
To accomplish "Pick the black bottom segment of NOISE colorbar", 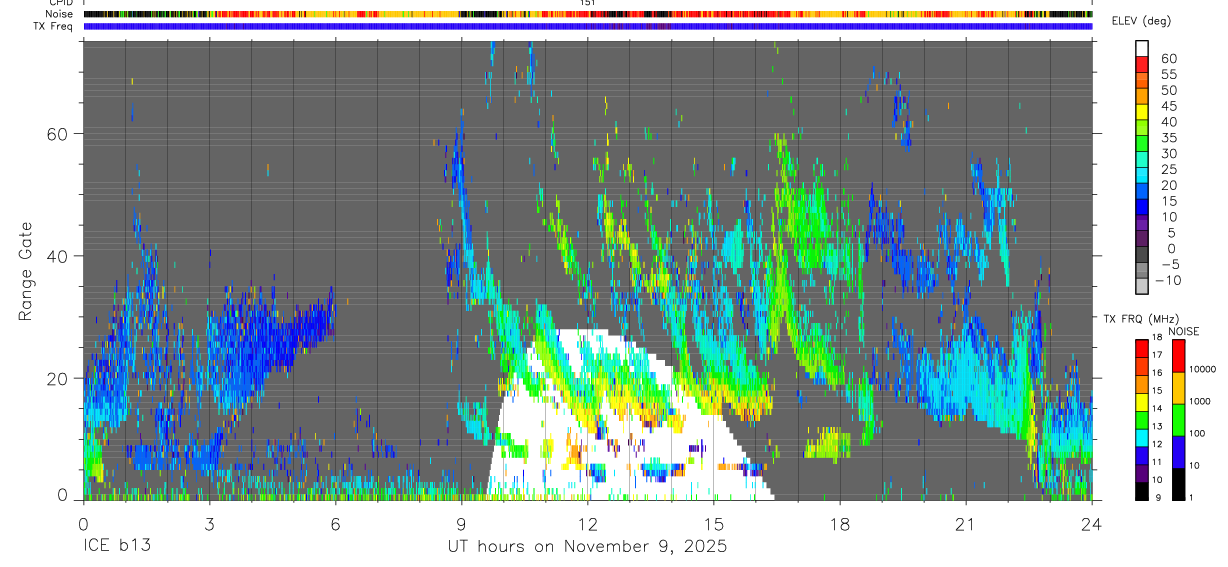I will coord(1179,484).
